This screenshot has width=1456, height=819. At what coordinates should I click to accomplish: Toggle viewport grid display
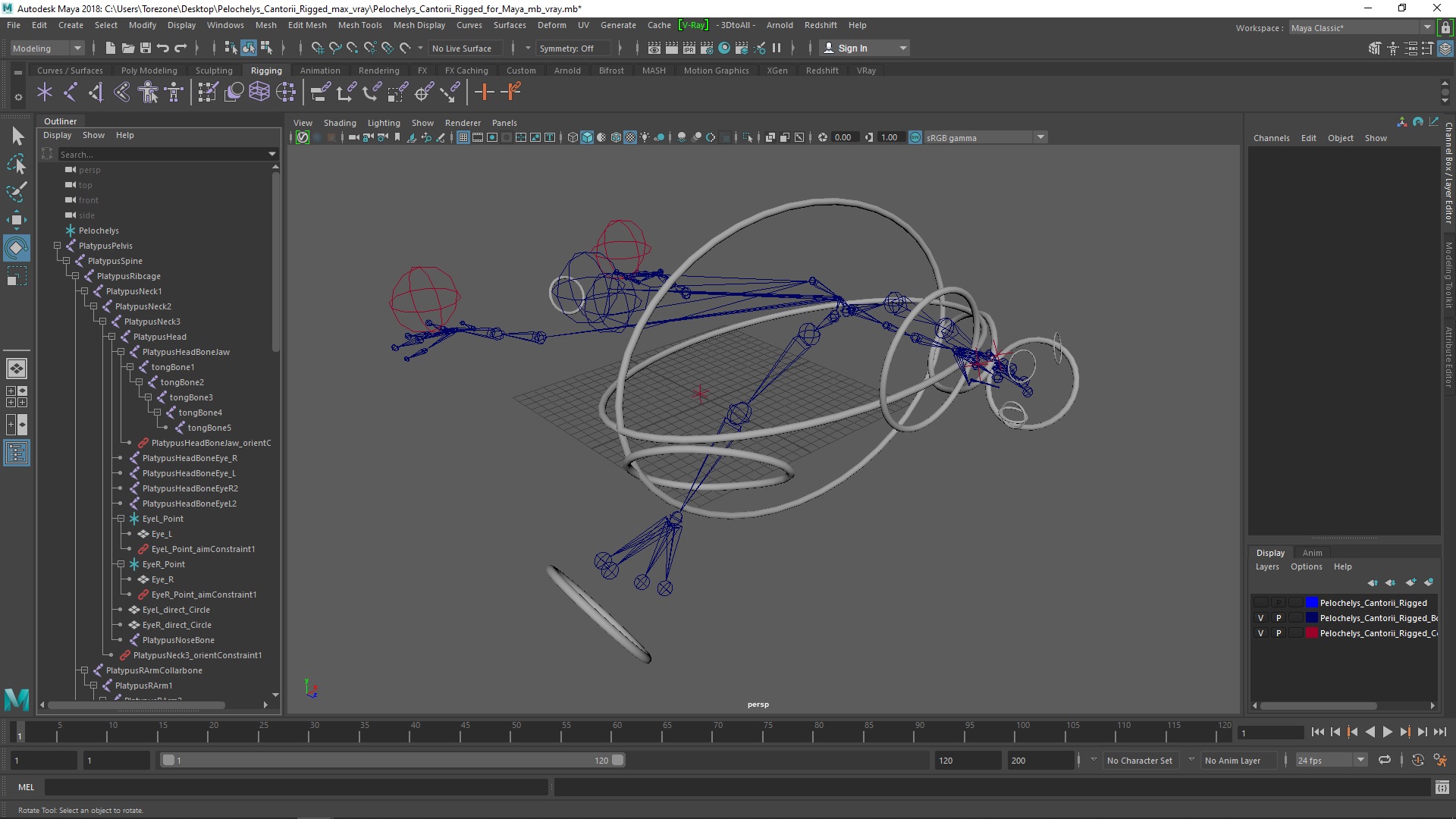(x=463, y=137)
